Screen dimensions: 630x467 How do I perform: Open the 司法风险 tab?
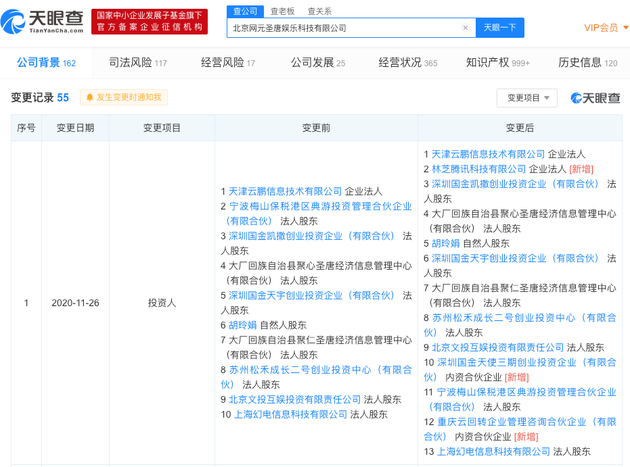pyautogui.click(x=137, y=63)
